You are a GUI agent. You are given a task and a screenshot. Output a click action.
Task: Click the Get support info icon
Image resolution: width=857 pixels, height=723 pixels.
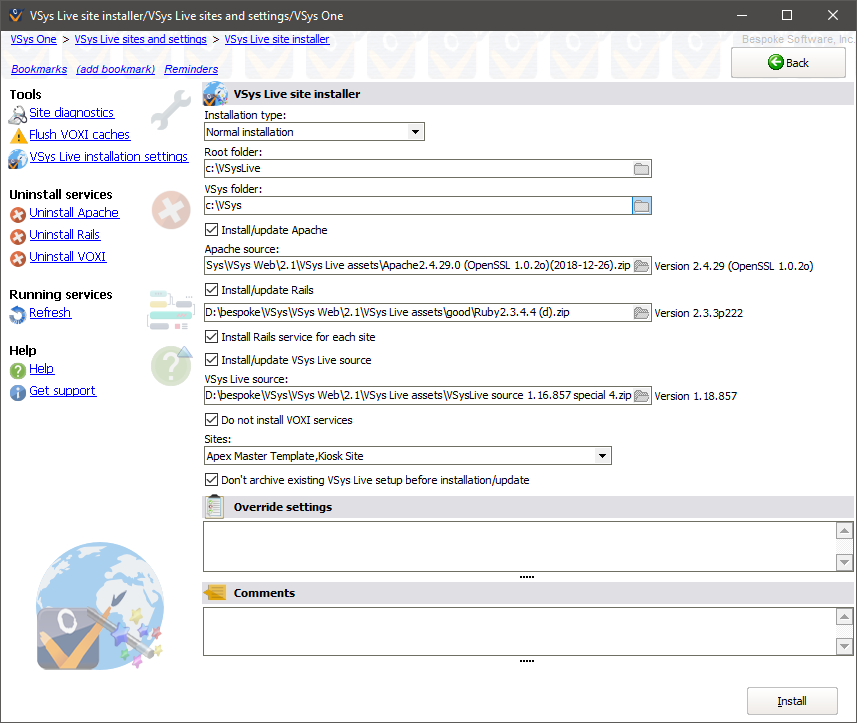click(18, 392)
